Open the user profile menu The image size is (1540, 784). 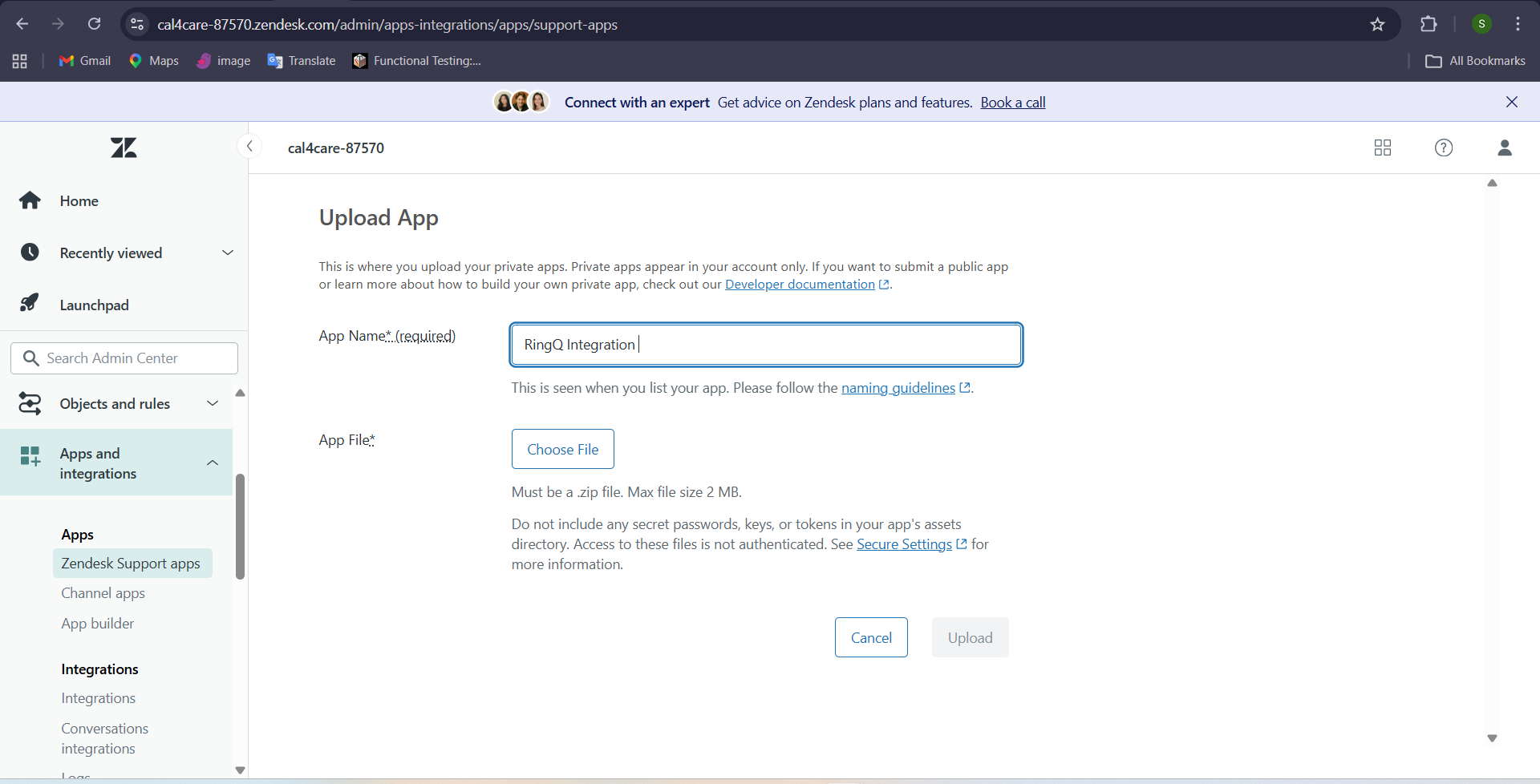(x=1505, y=148)
